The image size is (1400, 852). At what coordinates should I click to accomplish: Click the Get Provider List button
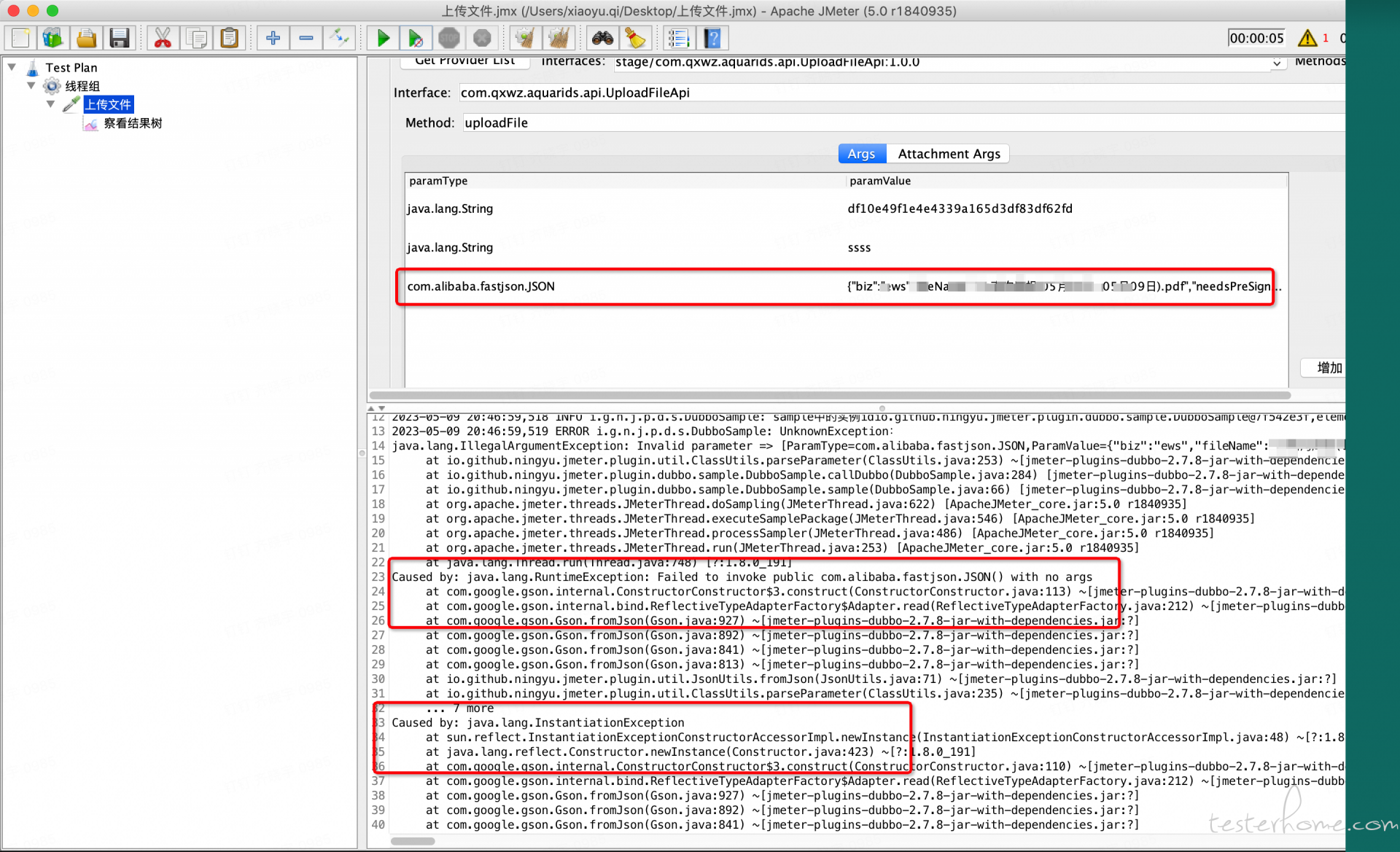464,62
